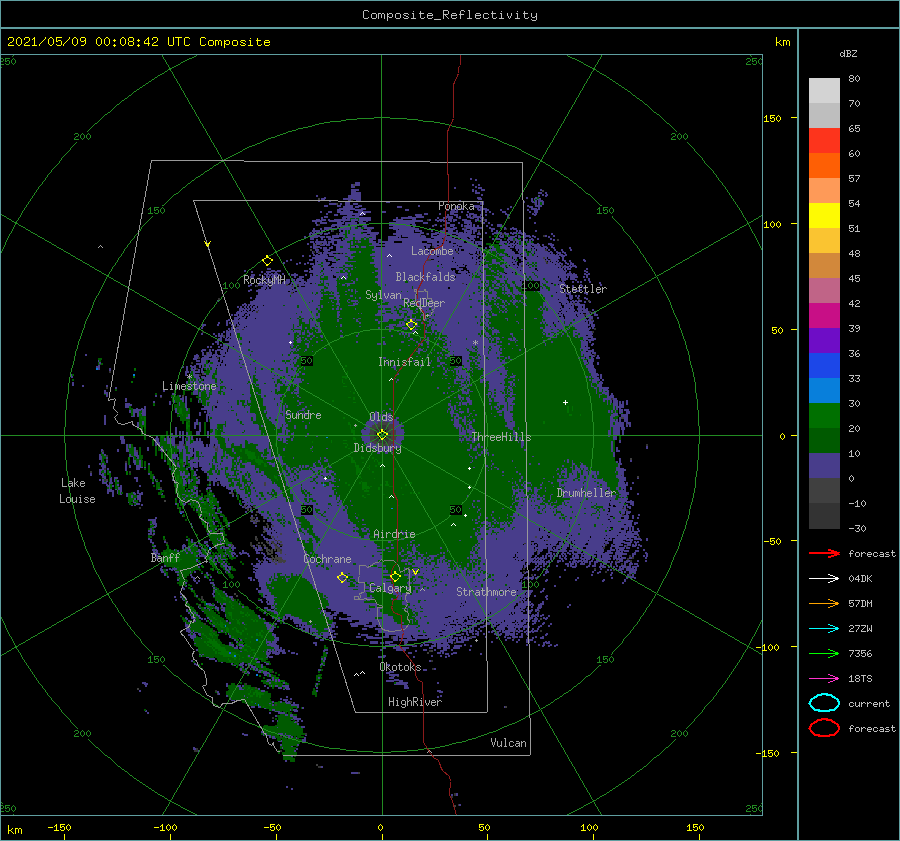Select the 20 dBZ dark green swatch
The width and height of the screenshot is (900, 841).
click(x=824, y=440)
